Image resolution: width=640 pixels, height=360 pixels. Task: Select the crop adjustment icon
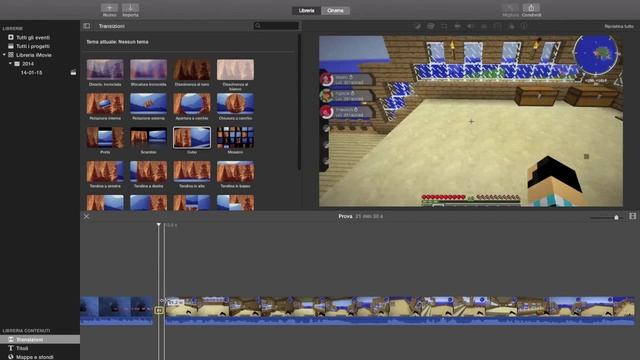click(444, 26)
